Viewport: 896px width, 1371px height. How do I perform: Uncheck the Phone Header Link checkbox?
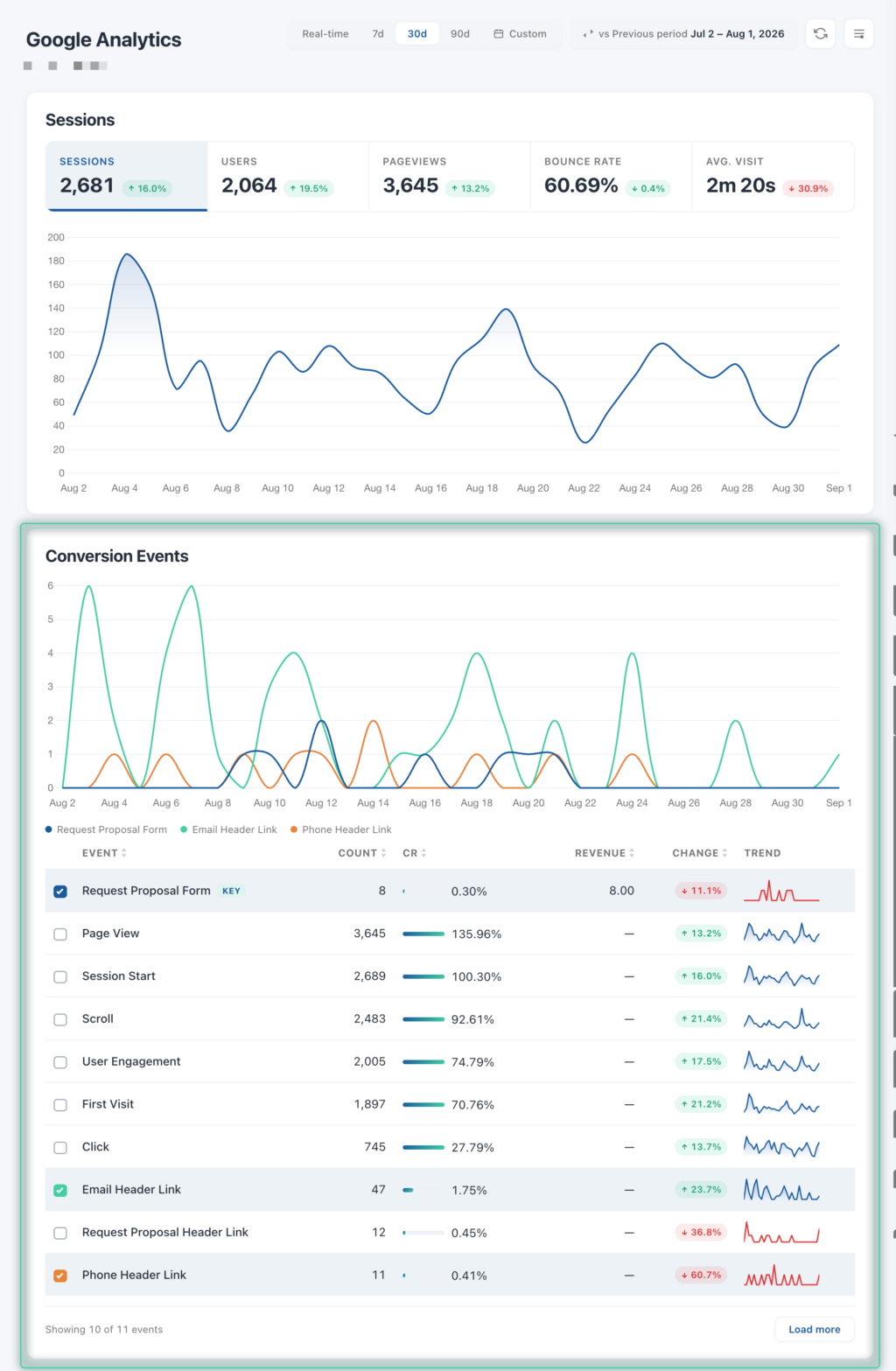60,1276
